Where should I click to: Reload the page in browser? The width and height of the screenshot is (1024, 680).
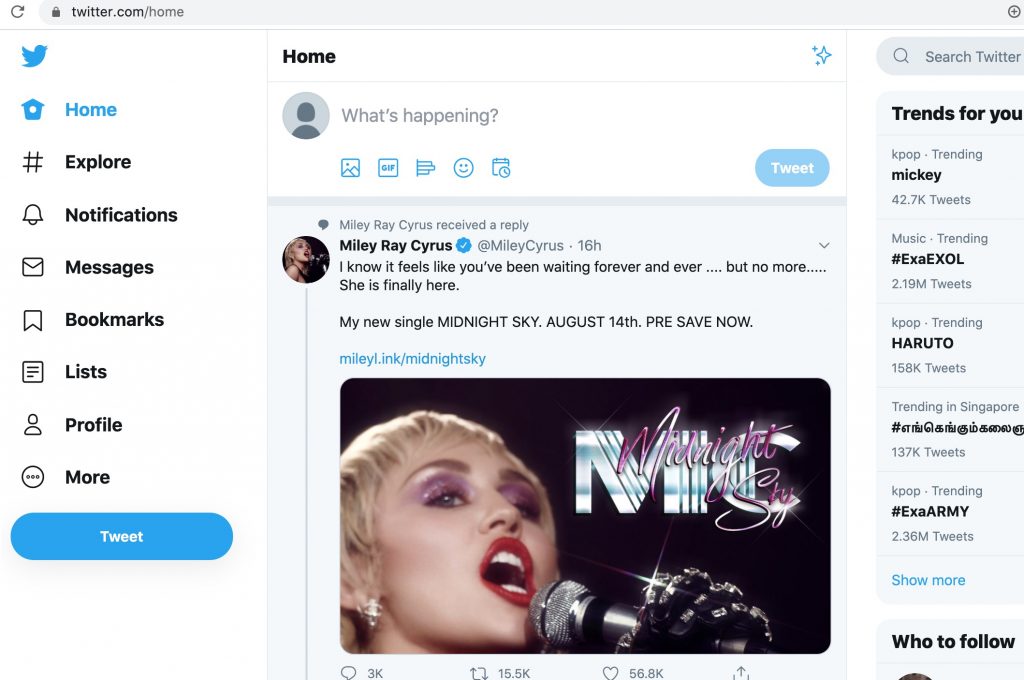click(18, 11)
